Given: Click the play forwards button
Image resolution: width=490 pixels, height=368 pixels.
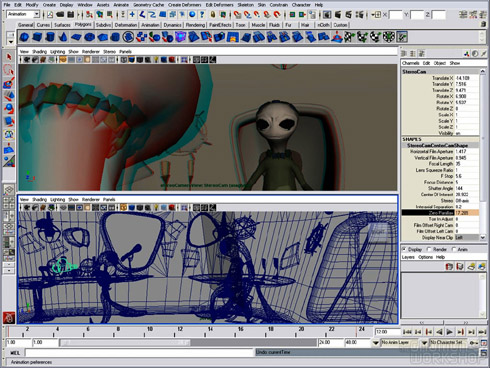Looking at the screenshot, I should tap(450, 332).
